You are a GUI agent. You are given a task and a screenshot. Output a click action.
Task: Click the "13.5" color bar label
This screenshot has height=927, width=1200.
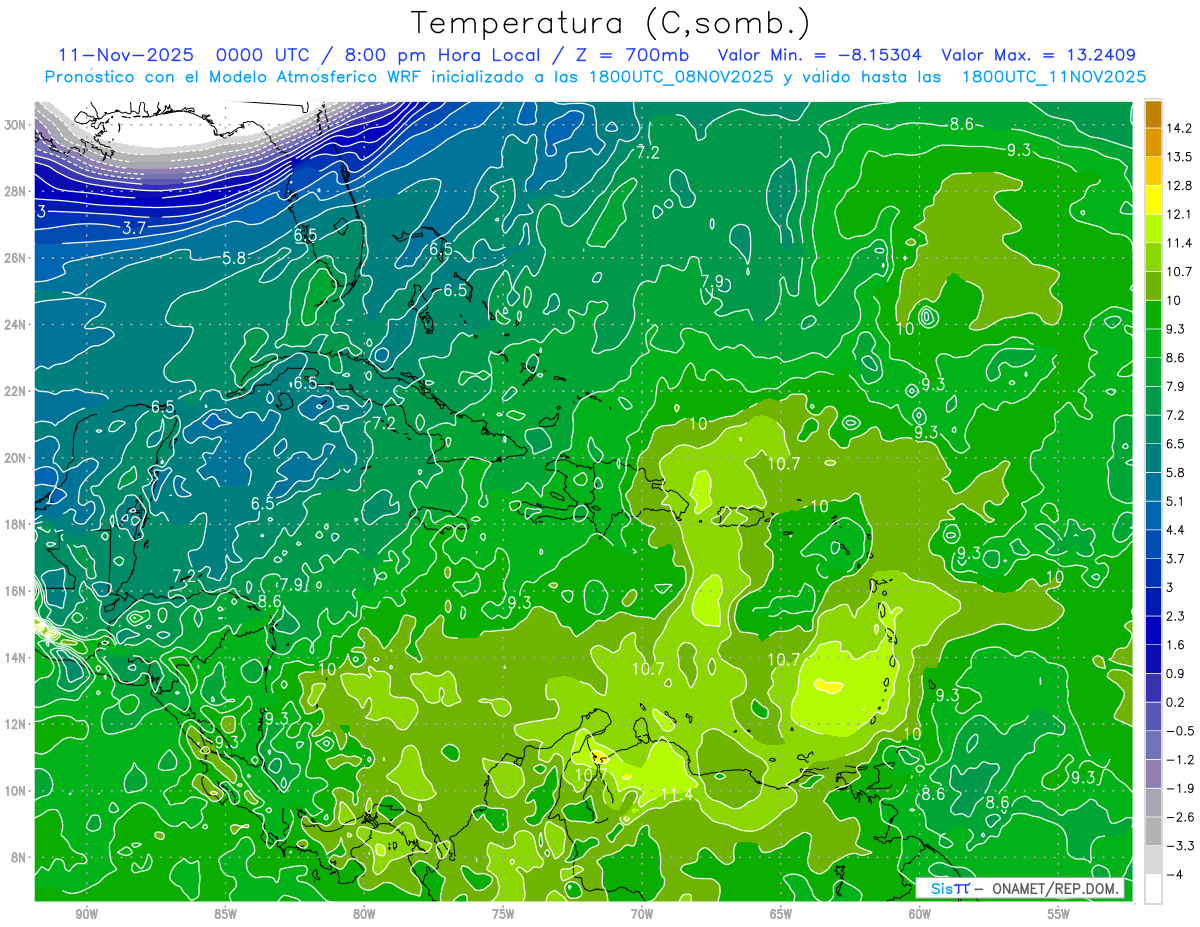click(x=1178, y=157)
